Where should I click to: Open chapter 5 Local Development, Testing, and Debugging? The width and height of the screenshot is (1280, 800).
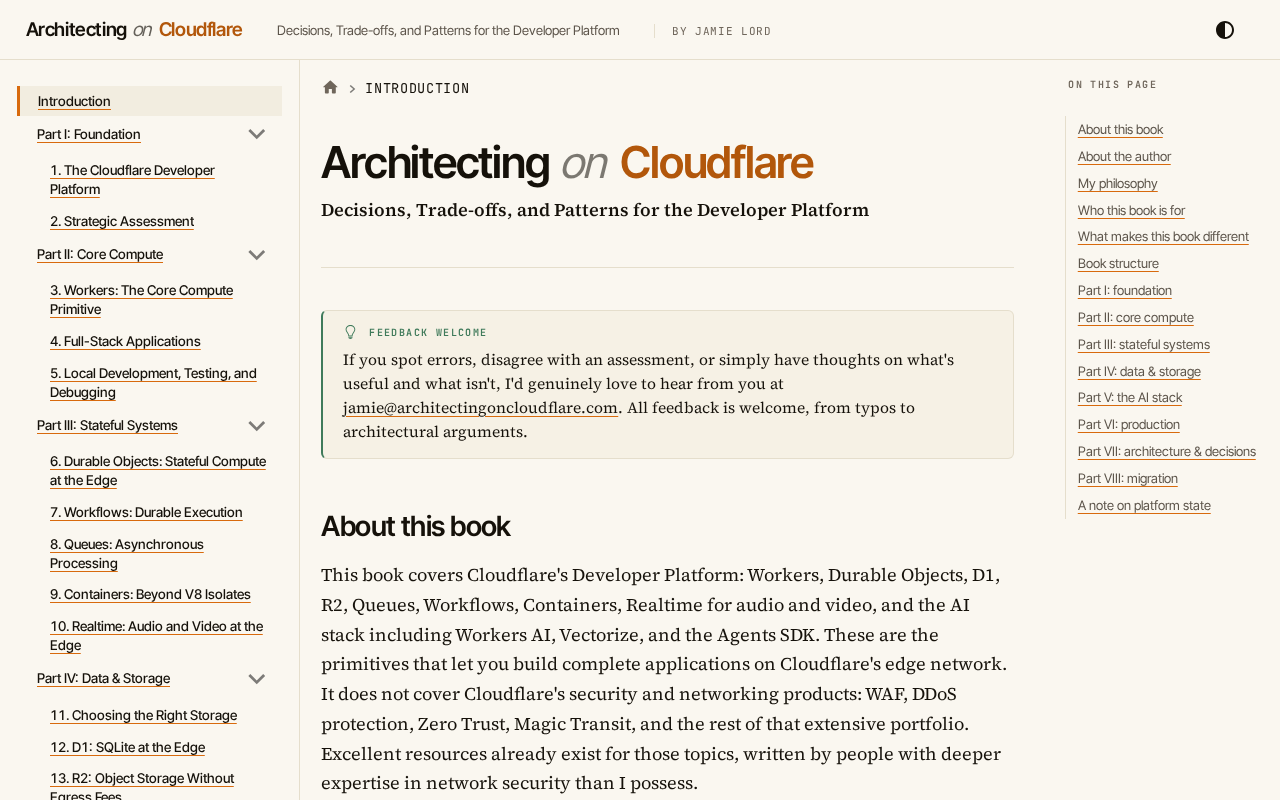pos(153,383)
